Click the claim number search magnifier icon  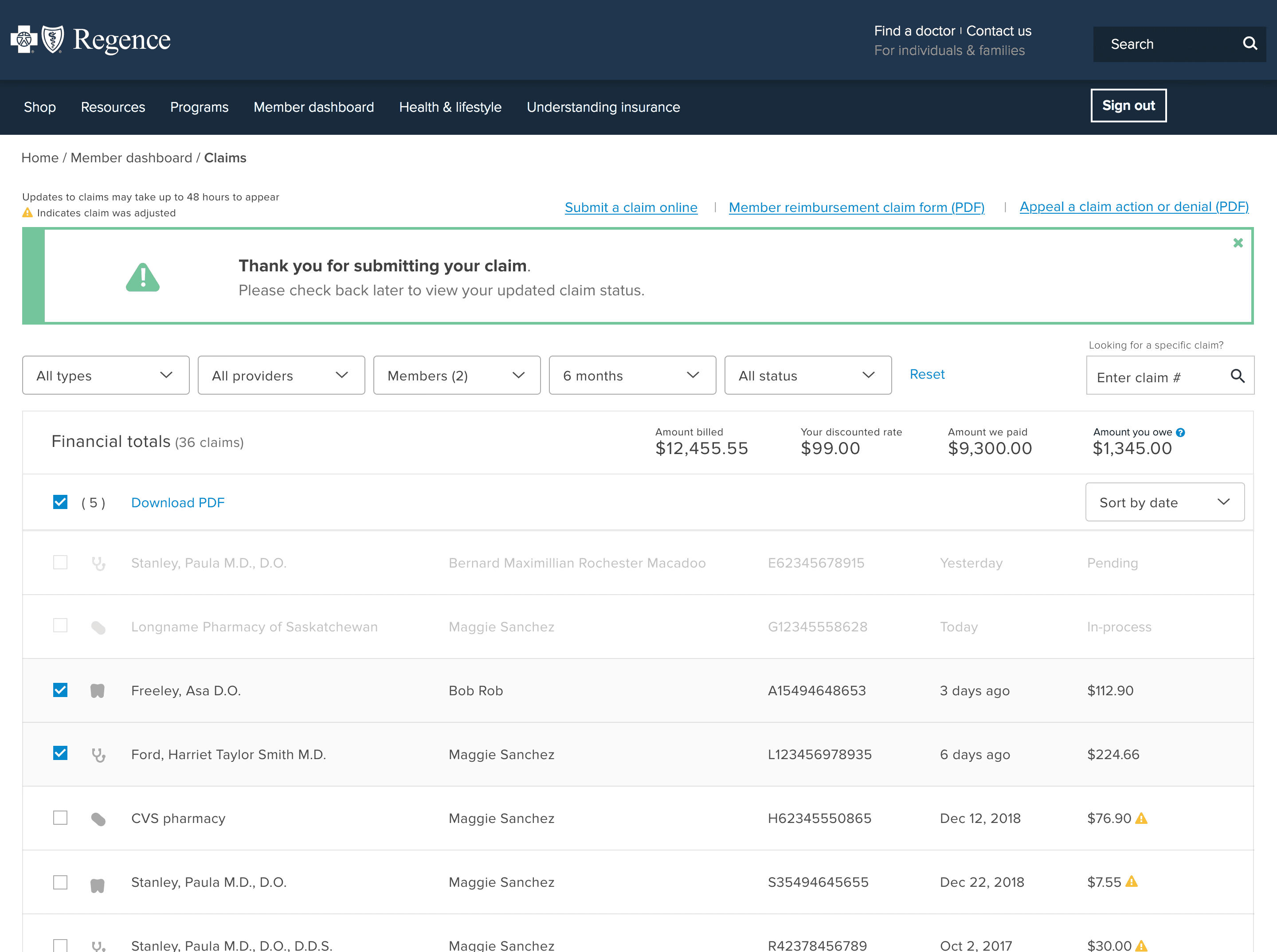click(x=1237, y=376)
